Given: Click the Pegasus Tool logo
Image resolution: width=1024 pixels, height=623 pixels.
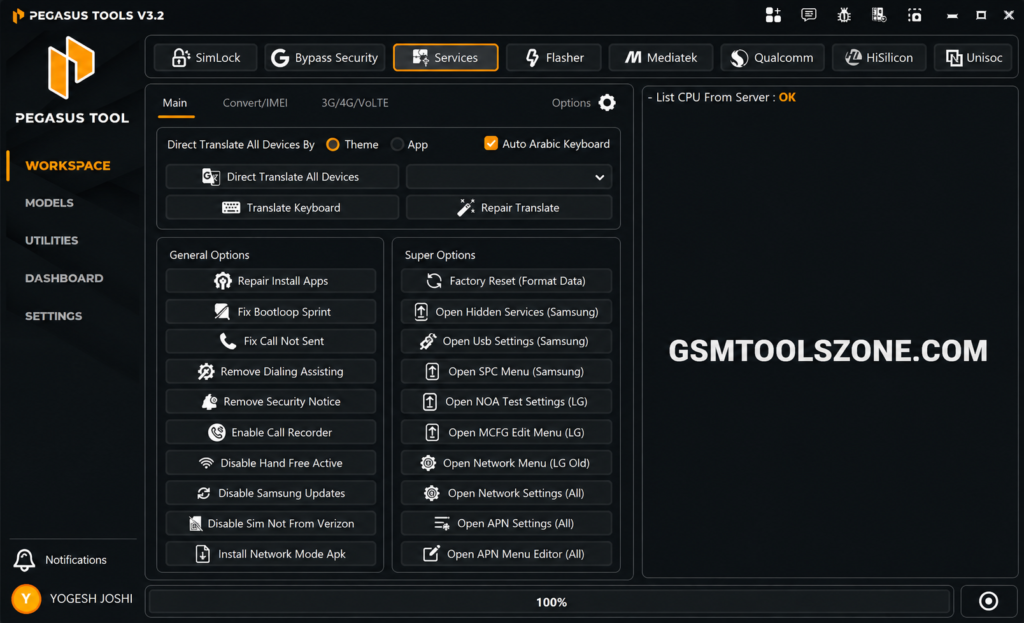Looking at the screenshot, I should tap(71, 68).
